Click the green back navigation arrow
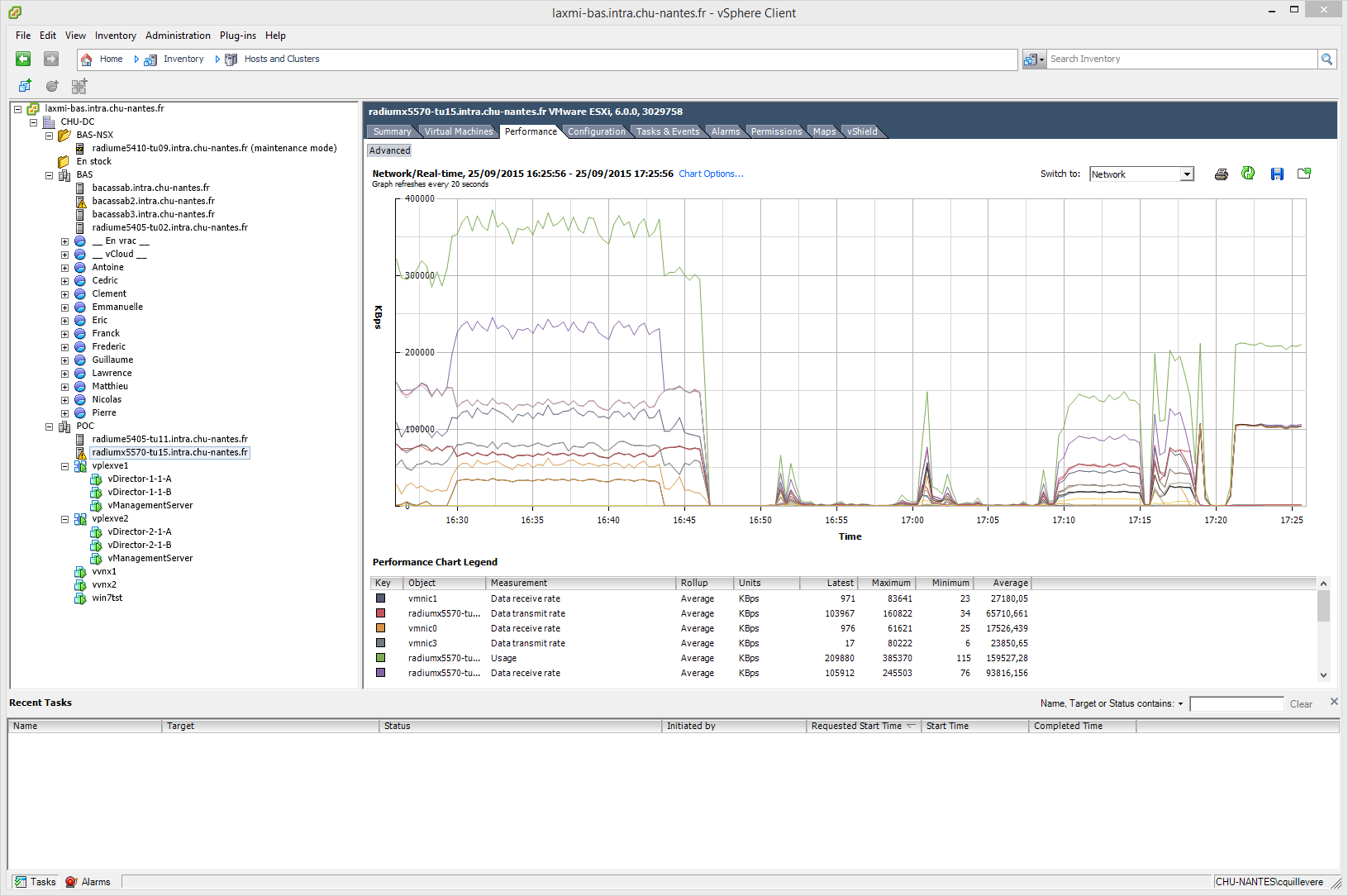Viewport: 1348px width, 896px height. (x=23, y=59)
